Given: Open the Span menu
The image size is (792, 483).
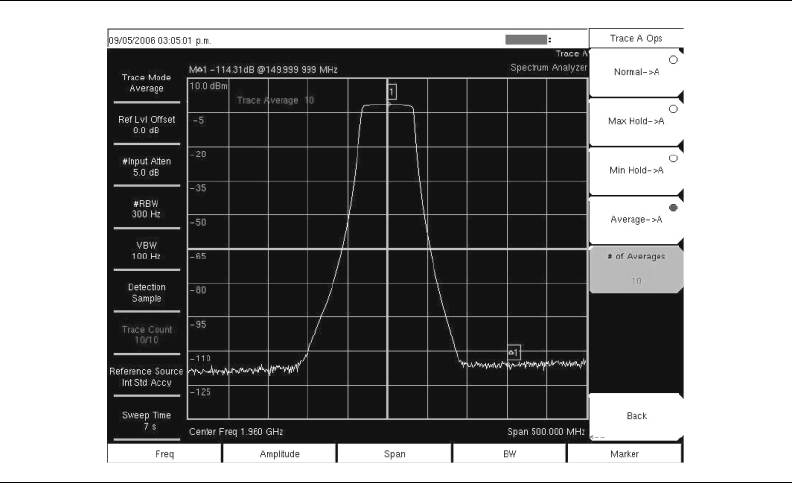Looking at the screenshot, I should 394,454.
